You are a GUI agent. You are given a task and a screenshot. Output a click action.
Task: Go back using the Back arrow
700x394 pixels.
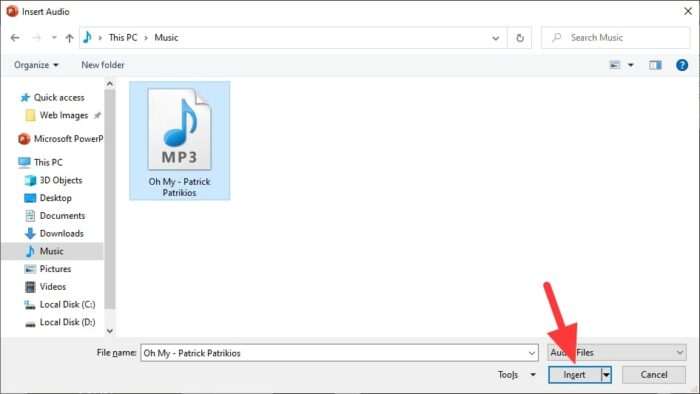[x=15, y=38]
